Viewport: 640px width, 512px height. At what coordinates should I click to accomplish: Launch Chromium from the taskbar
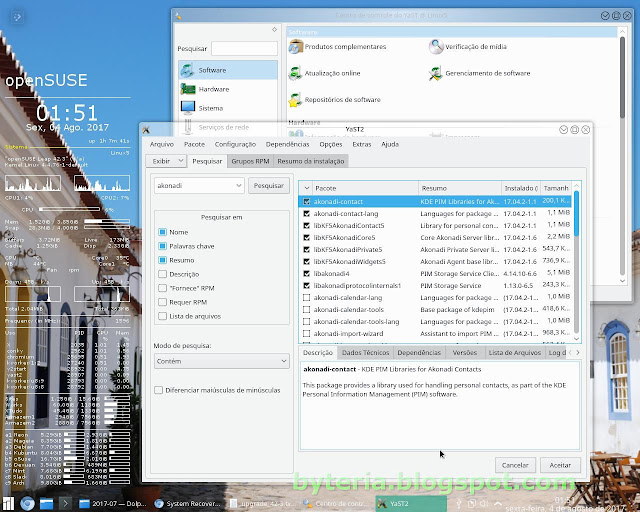tap(27, 503)
